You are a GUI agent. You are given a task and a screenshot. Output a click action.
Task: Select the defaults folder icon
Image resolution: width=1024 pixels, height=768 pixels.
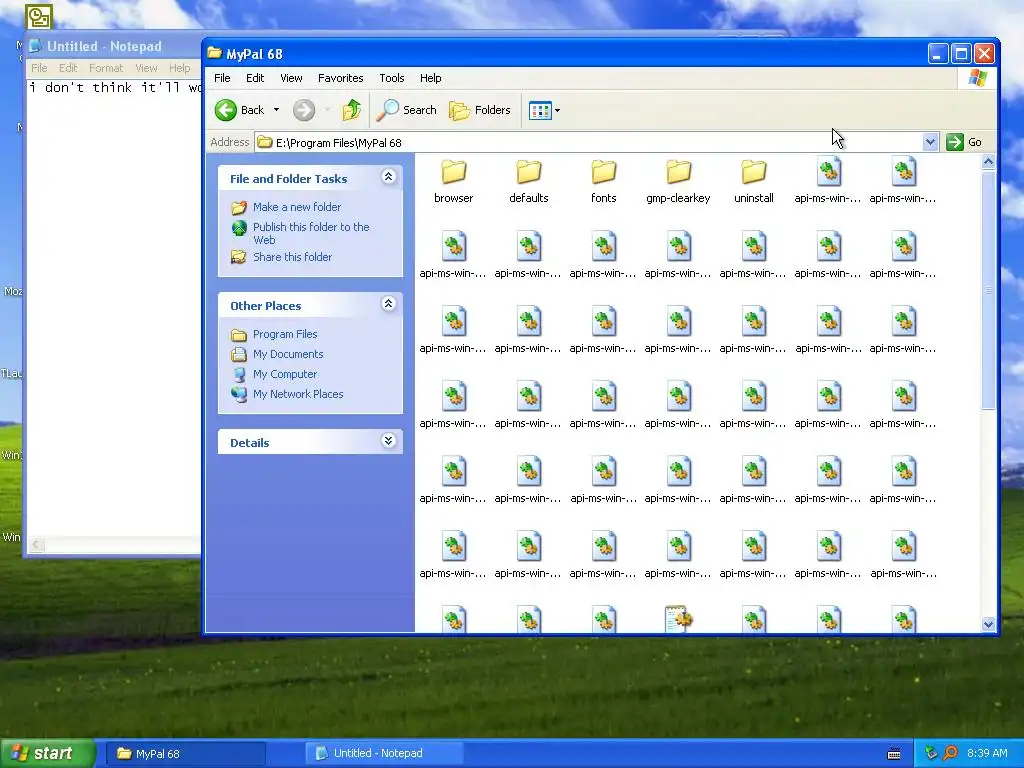click(x=528, y=172)
